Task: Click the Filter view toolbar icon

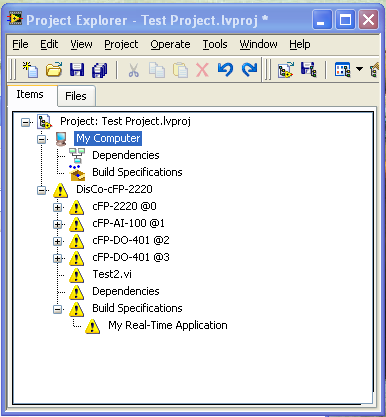Action: pyautogui.click(x=342, y=70)
